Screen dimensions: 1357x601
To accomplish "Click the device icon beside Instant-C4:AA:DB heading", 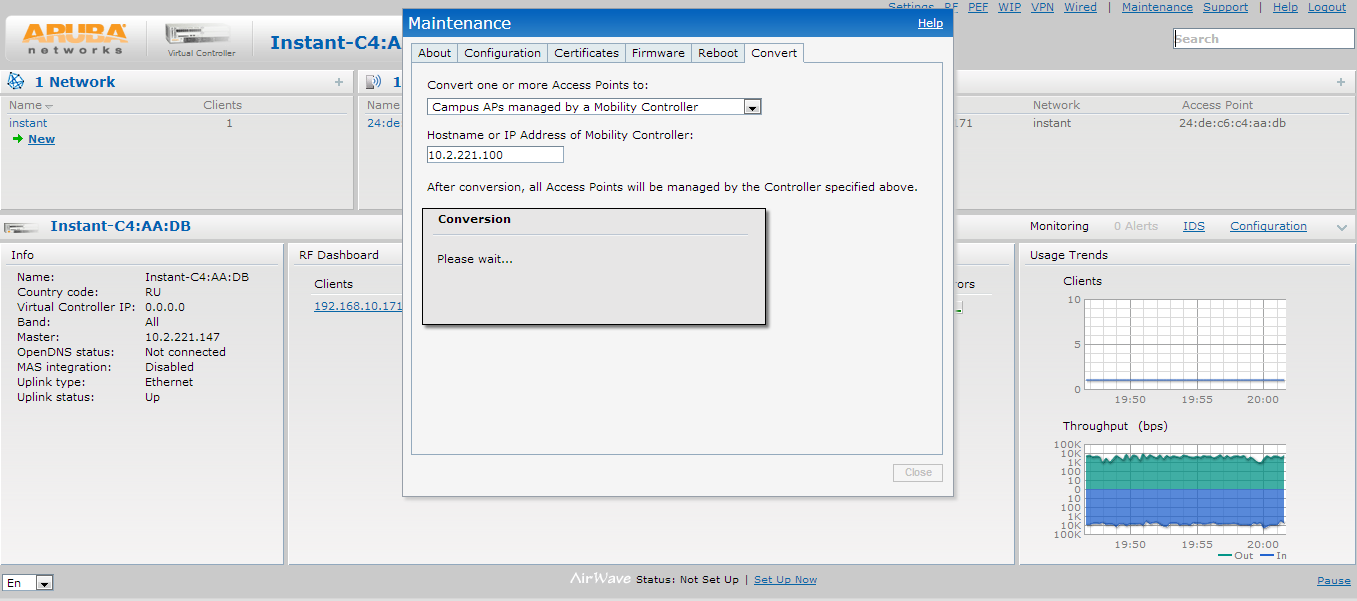I will pyautogui.click(x=22, y=227).
